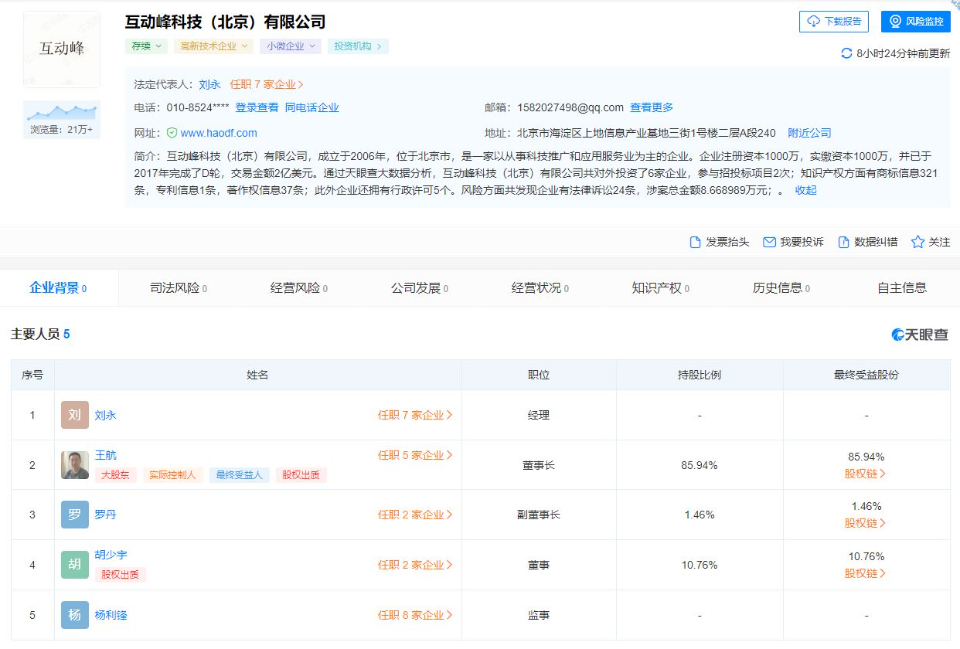960x649 pixels.
Task: Switch to the 知识产权 tab
Action: pos(661,288)
